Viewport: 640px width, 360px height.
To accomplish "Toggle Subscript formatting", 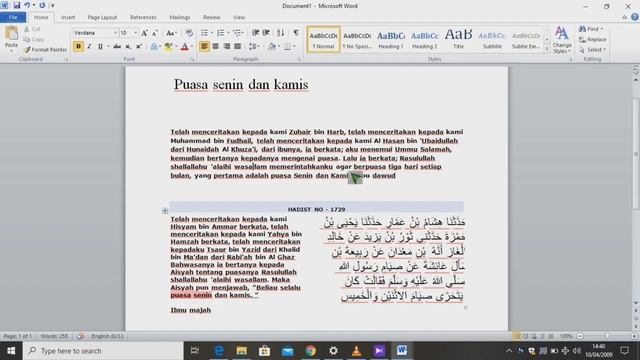I will pyautogui.click(x=128, y=47).
